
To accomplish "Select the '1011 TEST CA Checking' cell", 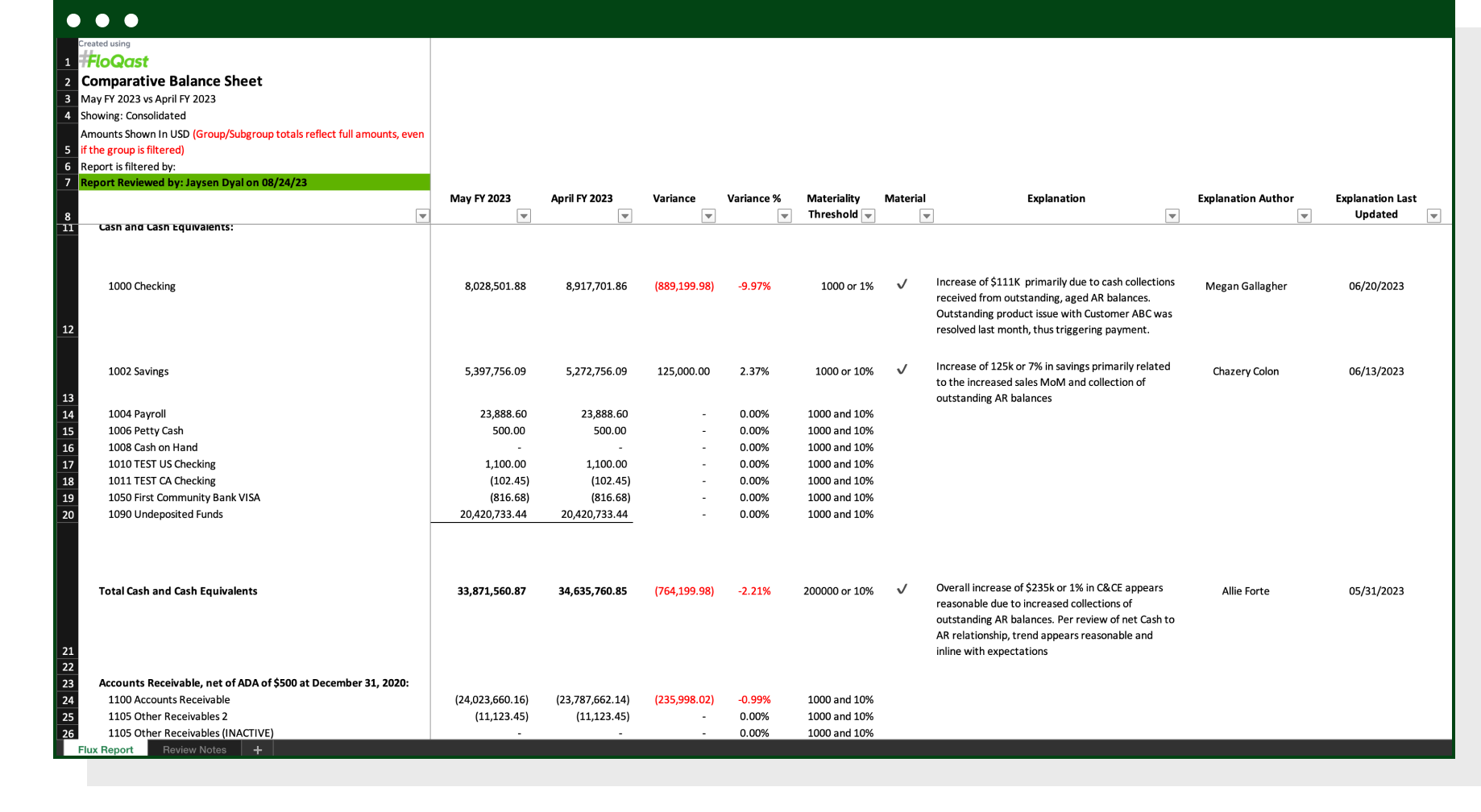I will coord(162,481).
